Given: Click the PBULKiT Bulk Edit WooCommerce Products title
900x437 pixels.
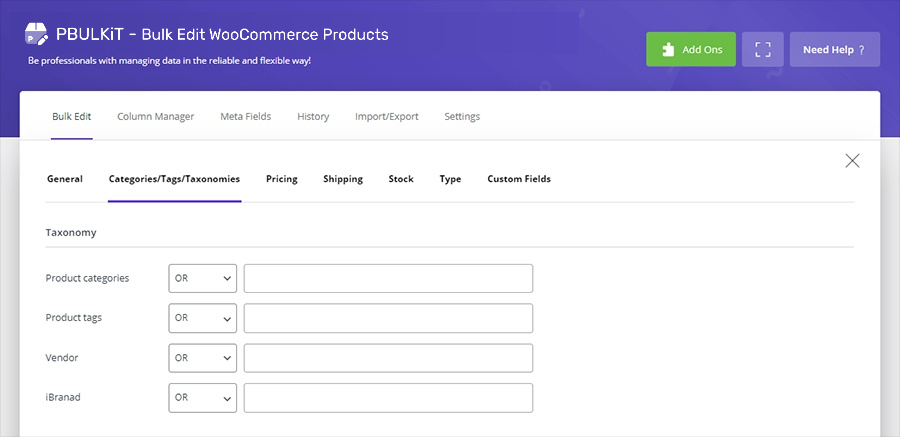Looking at the screenshot, I should (222, 34).
